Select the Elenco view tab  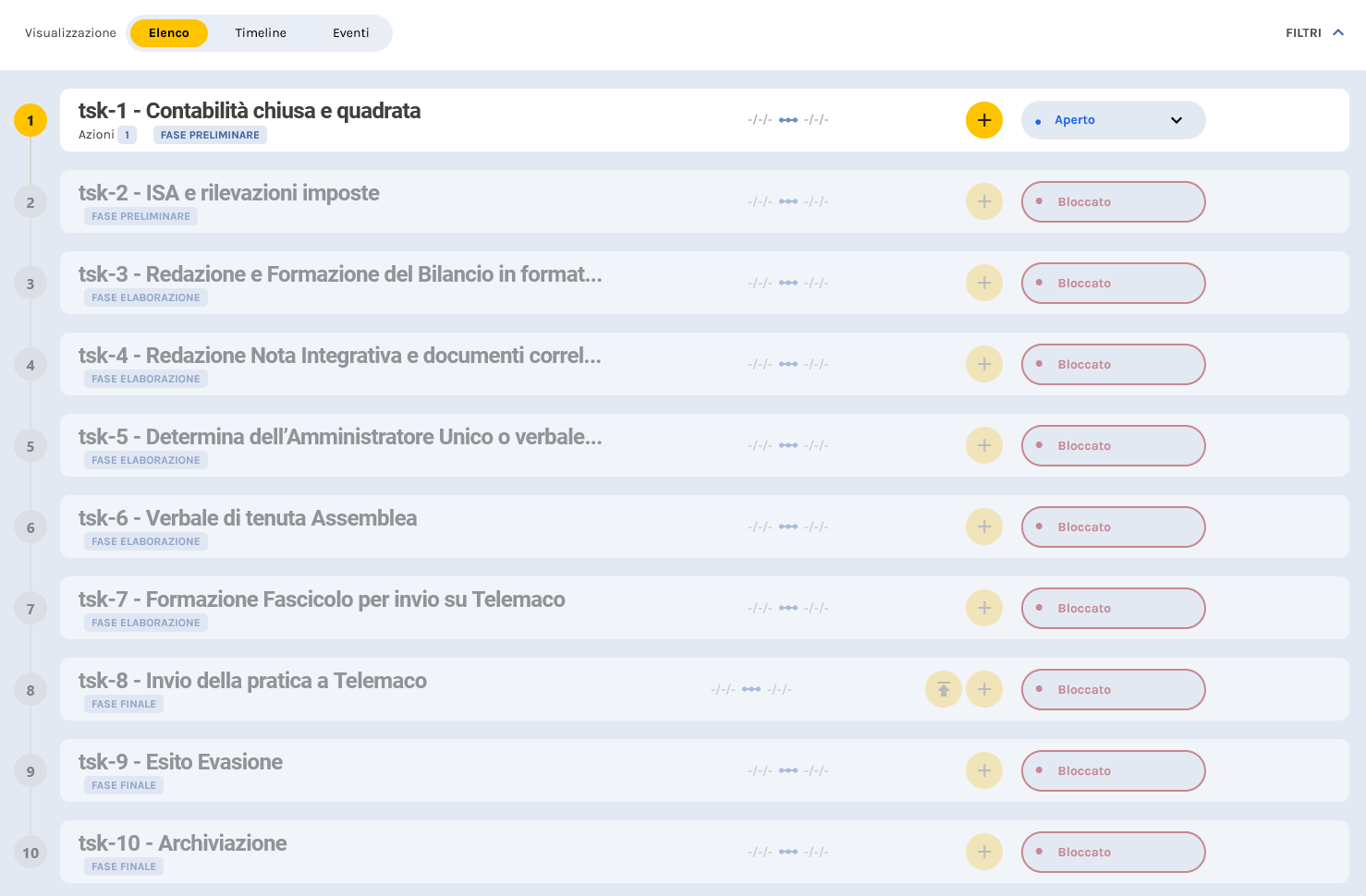point(168,33)
